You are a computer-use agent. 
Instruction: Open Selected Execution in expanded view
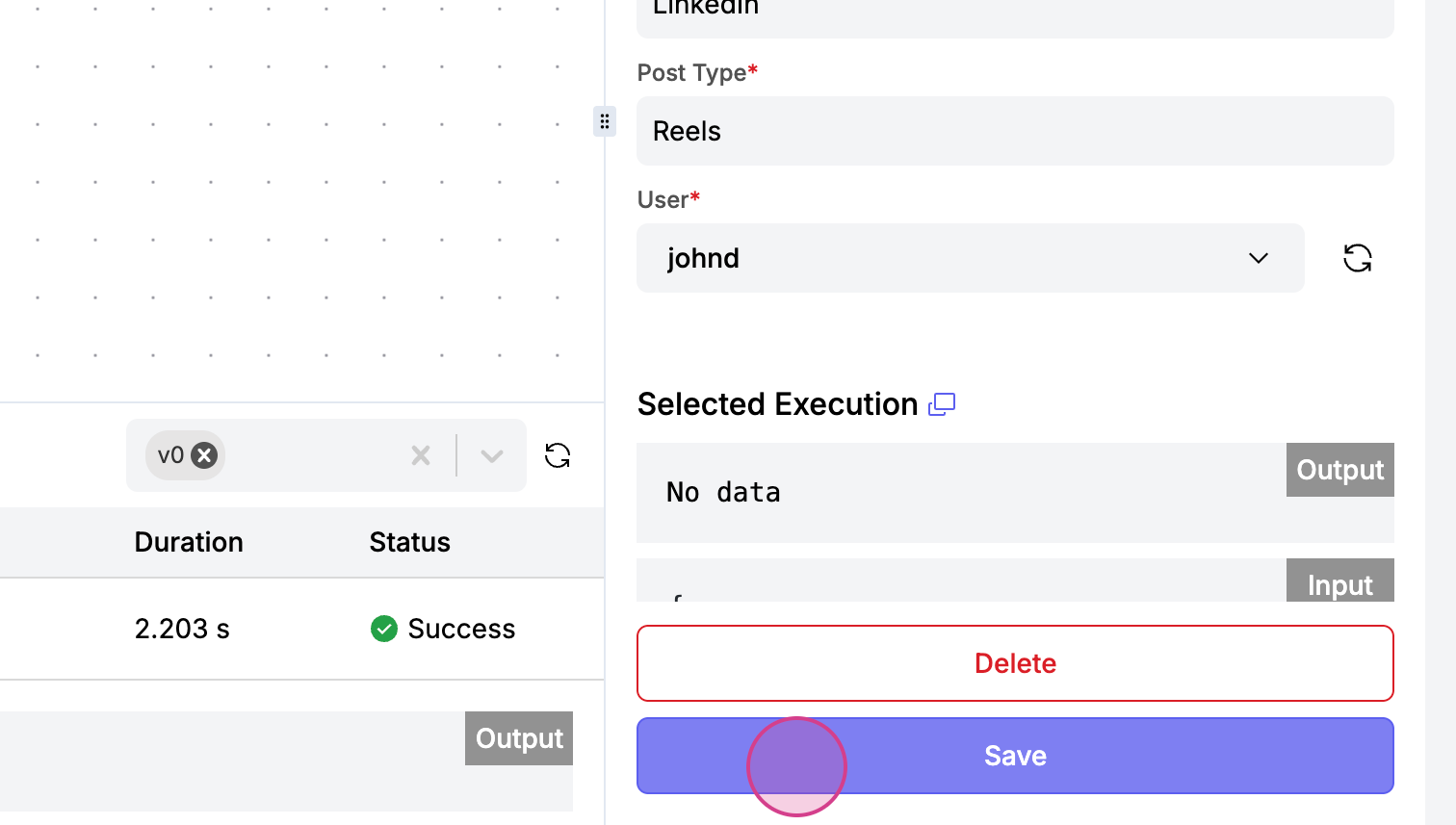click(x=942, y=404)
